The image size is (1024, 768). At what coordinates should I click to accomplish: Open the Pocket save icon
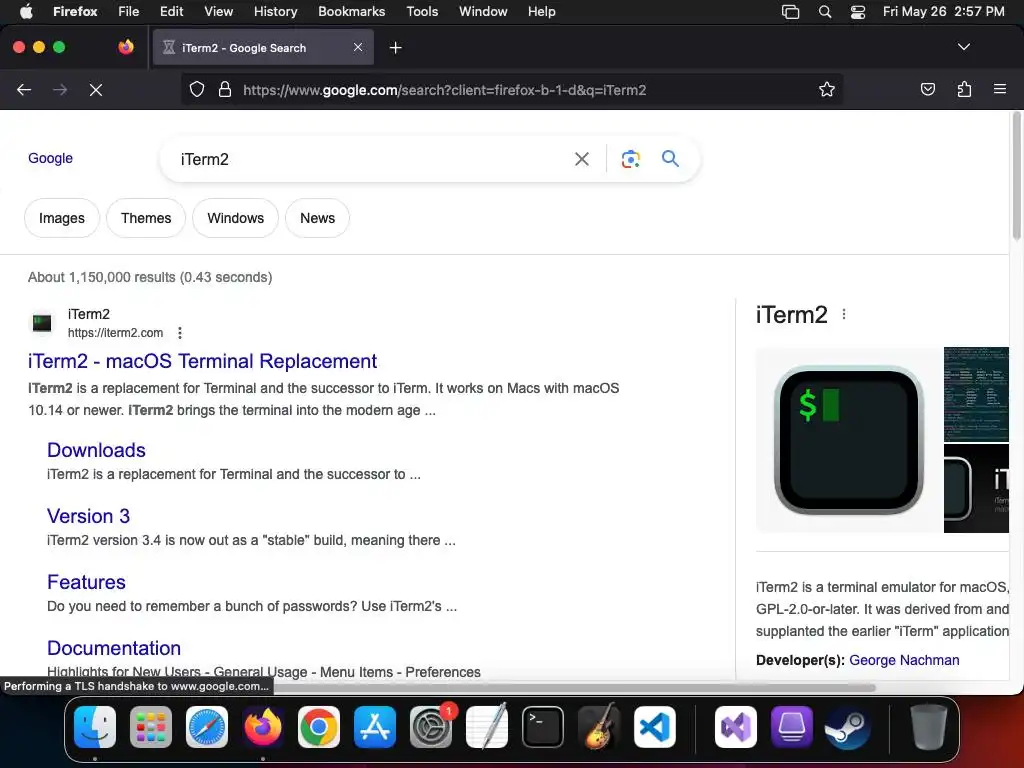tap(927, 89)
